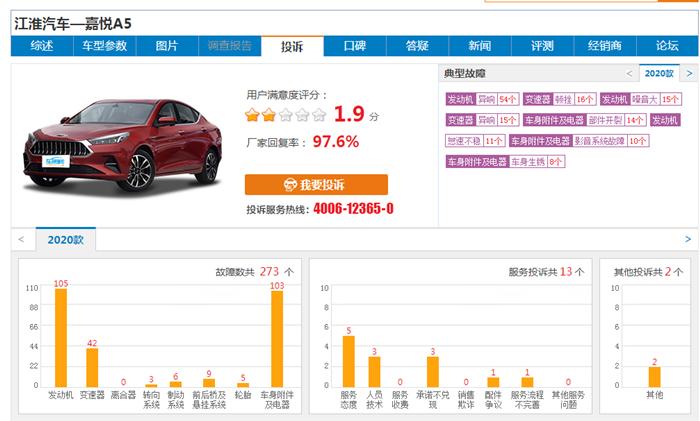The height and width of the screenshot is (421, 700).
Task: Click the red JAC A5 car image
Action: tap(123, 147)
